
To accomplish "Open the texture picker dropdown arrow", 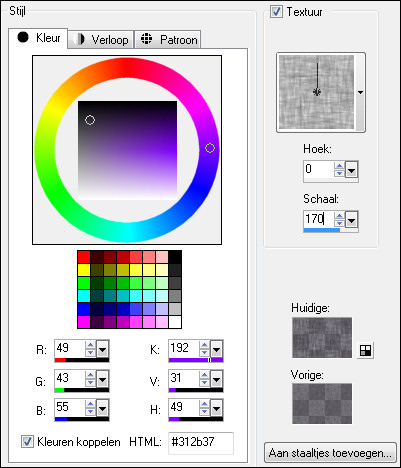I will (360, 92).
